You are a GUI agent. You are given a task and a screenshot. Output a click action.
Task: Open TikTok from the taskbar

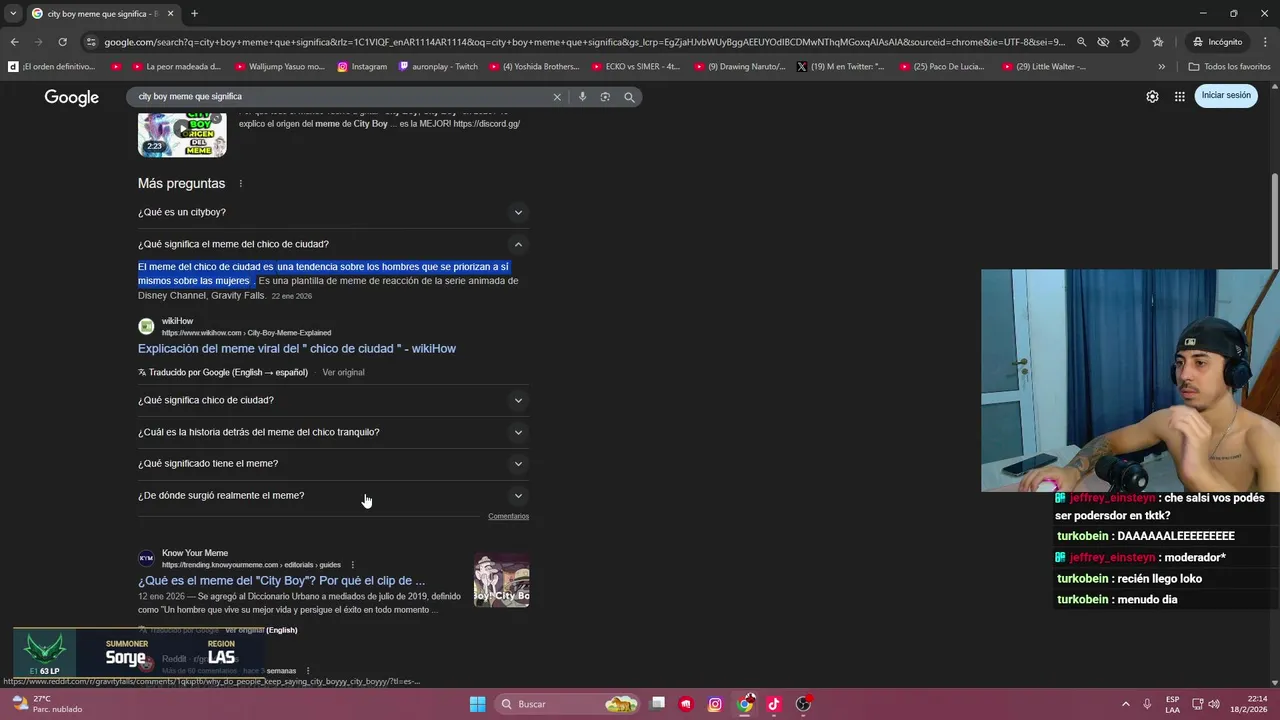[773, 704]
